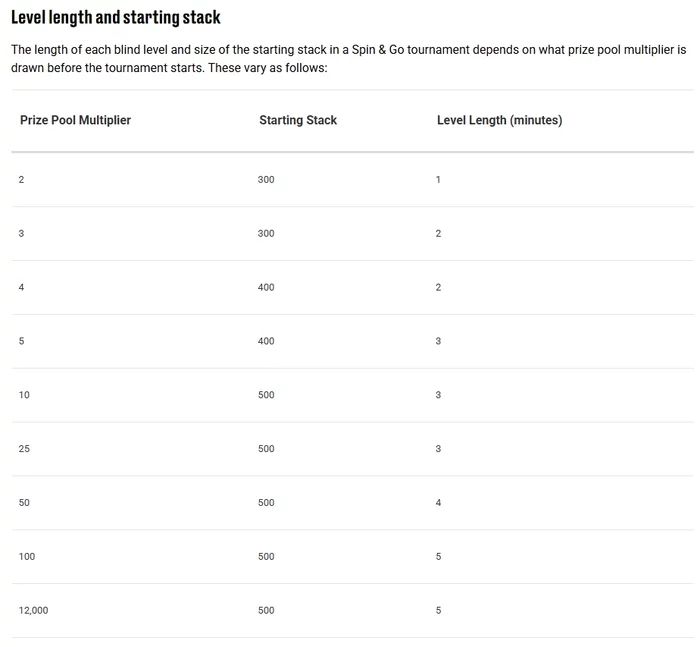The width and height of the screenshot is (700, 647).
Task: Click the intro paragraph about Spin & Go
Action: click(x=348, y=58)
